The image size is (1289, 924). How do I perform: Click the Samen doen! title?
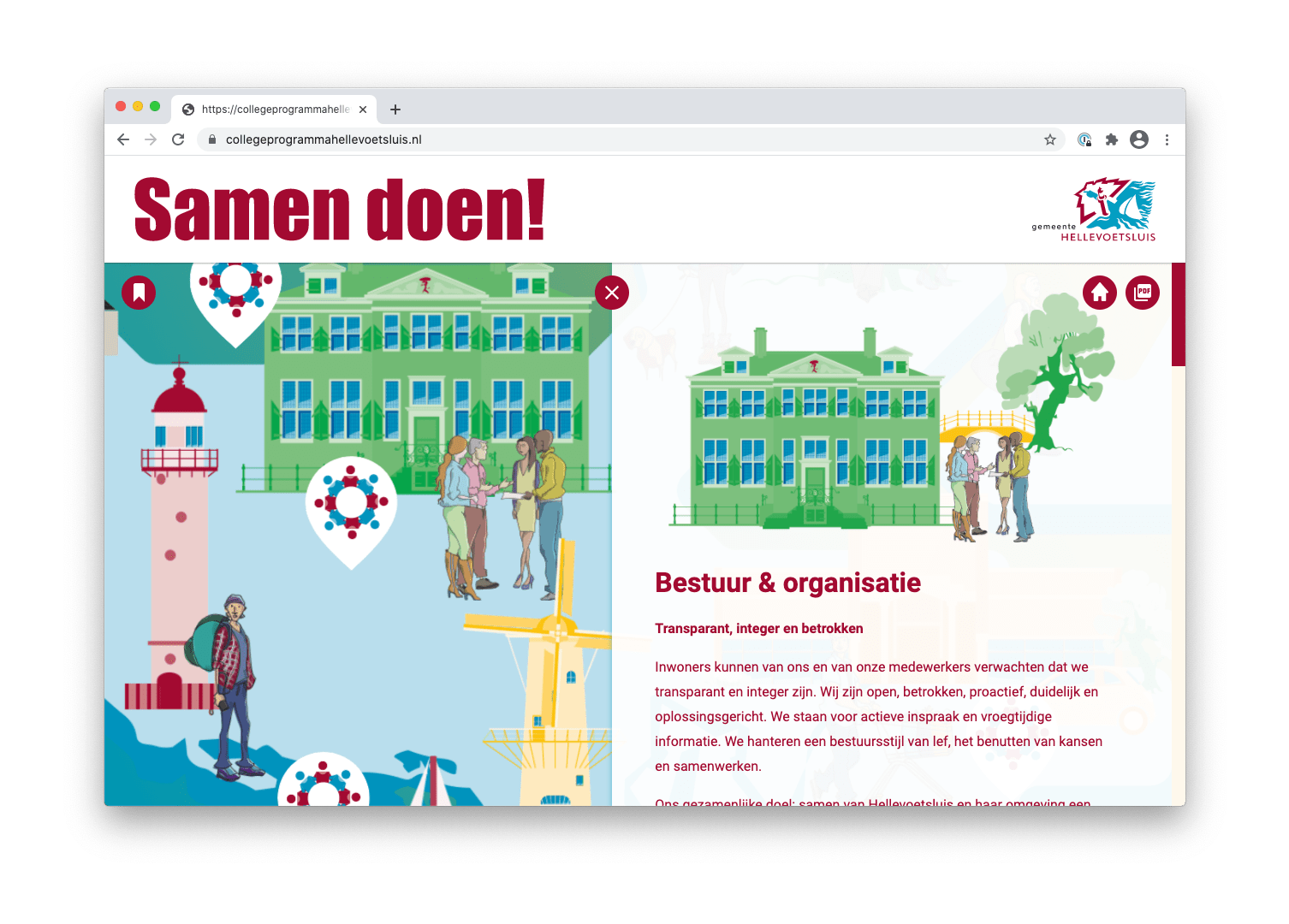click(x=340, y=210)
